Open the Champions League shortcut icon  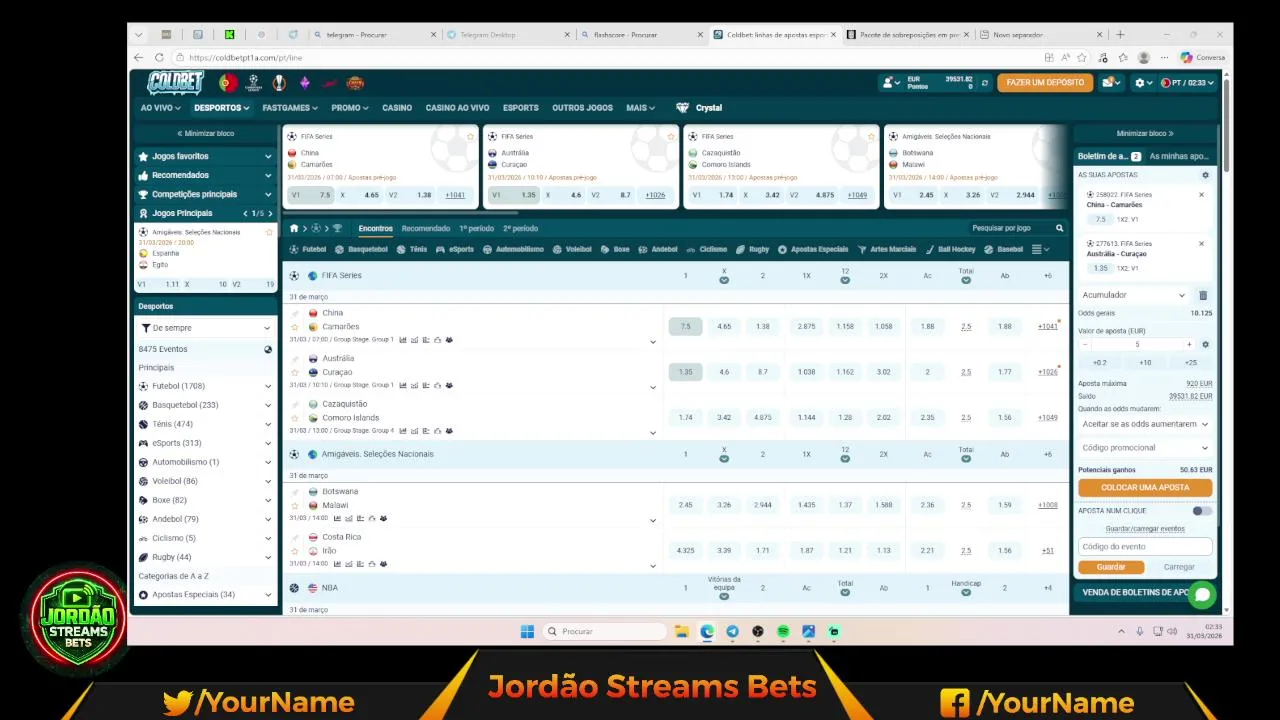click(254, 83)
